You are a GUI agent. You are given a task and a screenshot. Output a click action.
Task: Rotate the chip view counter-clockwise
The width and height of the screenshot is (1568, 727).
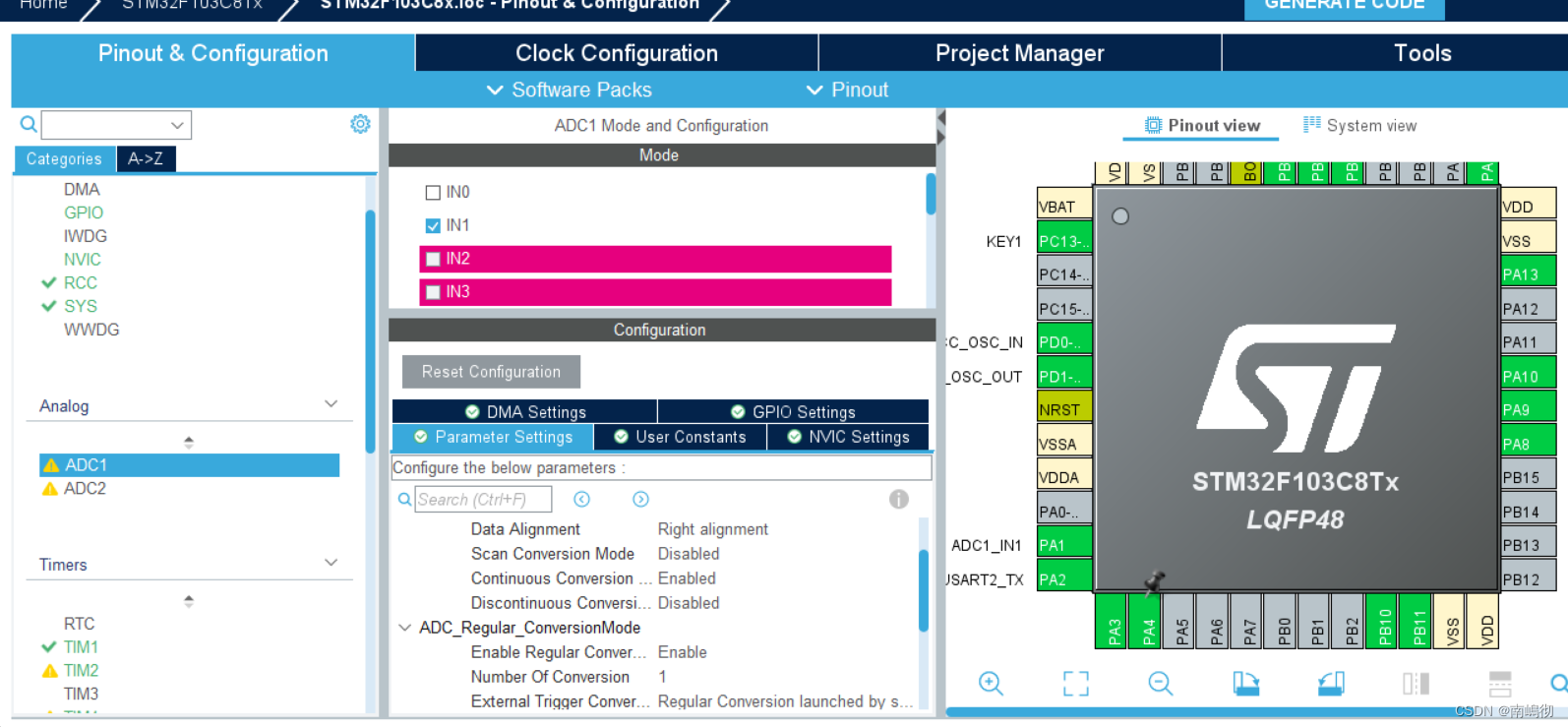pos(1331,684)
